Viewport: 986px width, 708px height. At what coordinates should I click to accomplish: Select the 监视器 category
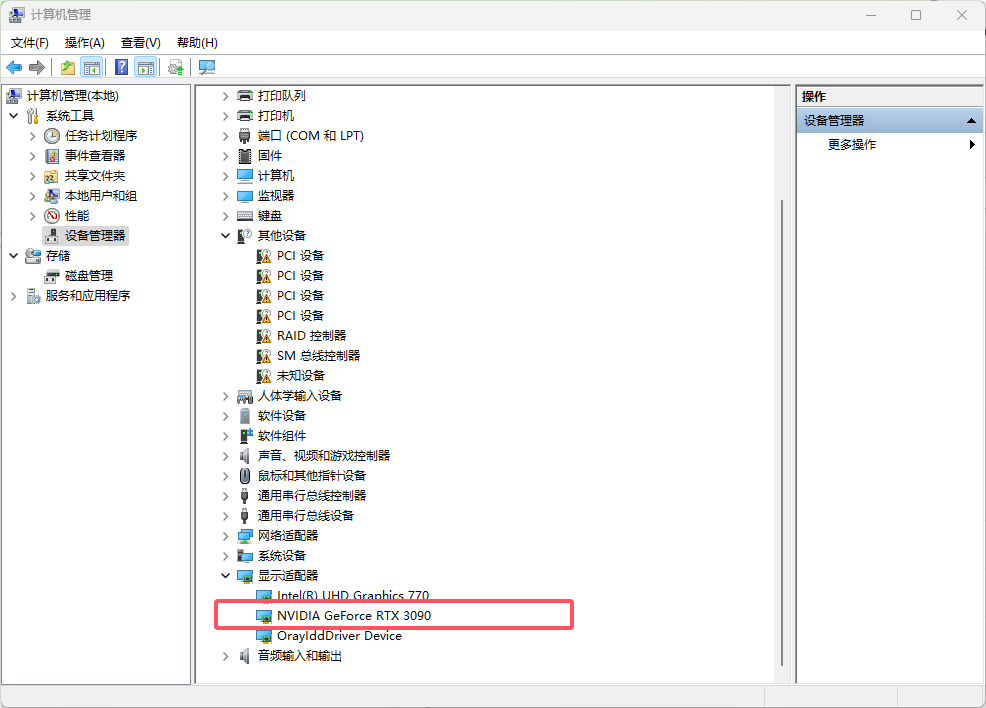pyautogui.click(x=275, y=196)
